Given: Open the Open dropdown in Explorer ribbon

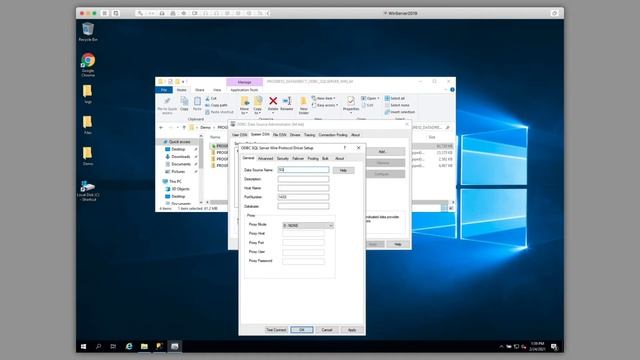Looking at the screenshot, I should tap(370, 98).
